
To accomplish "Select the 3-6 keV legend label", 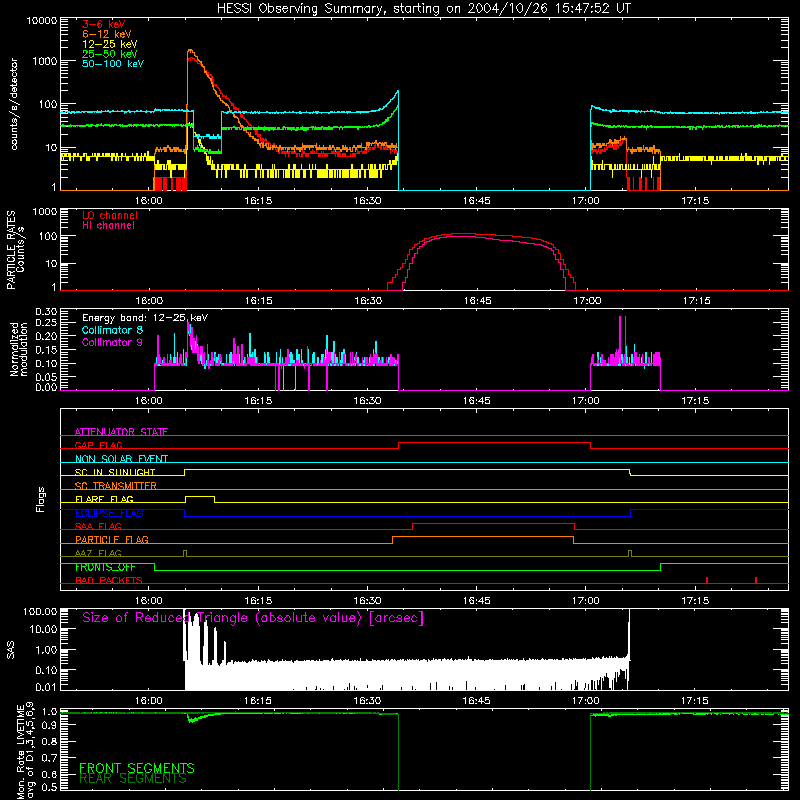I will click(104, 24).
